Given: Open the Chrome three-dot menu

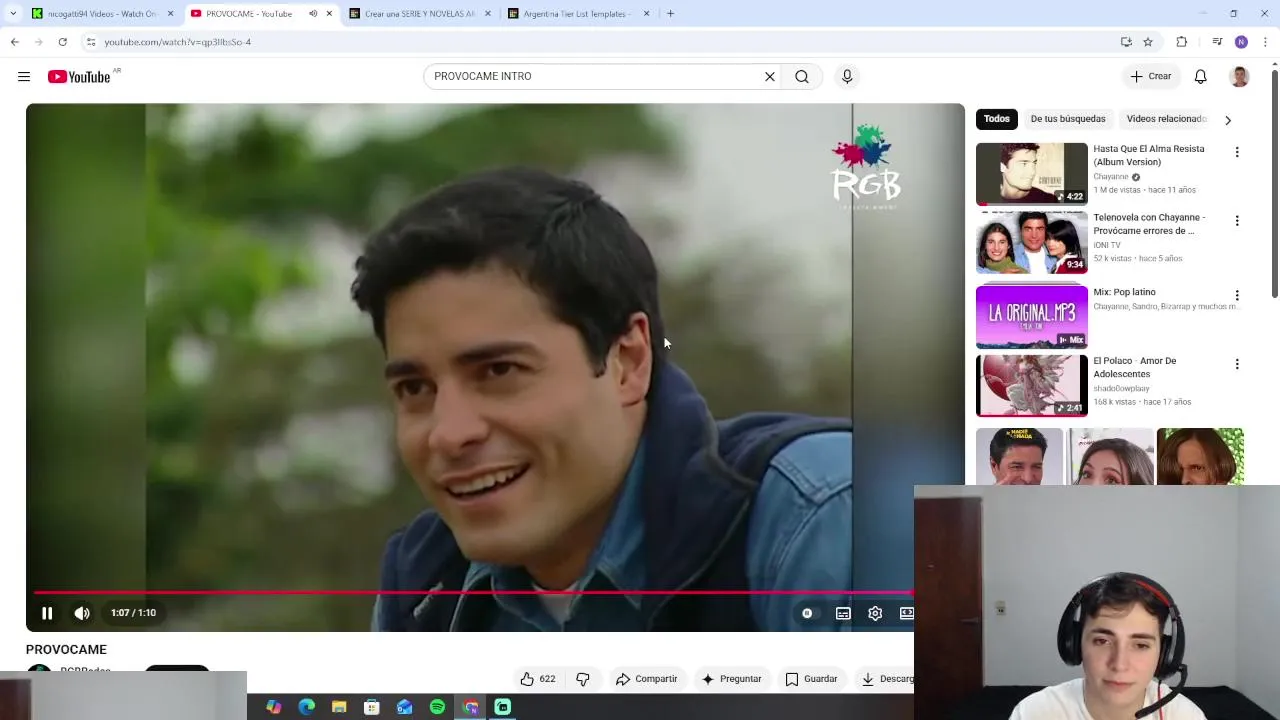Looking at the screenshot, I should (x=1266, y=42).
